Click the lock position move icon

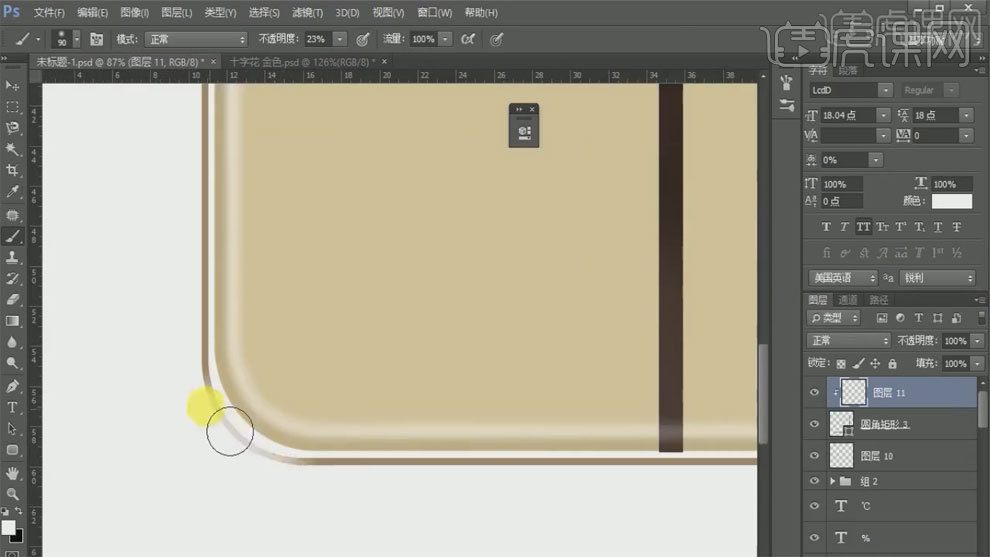pos(875,364)
